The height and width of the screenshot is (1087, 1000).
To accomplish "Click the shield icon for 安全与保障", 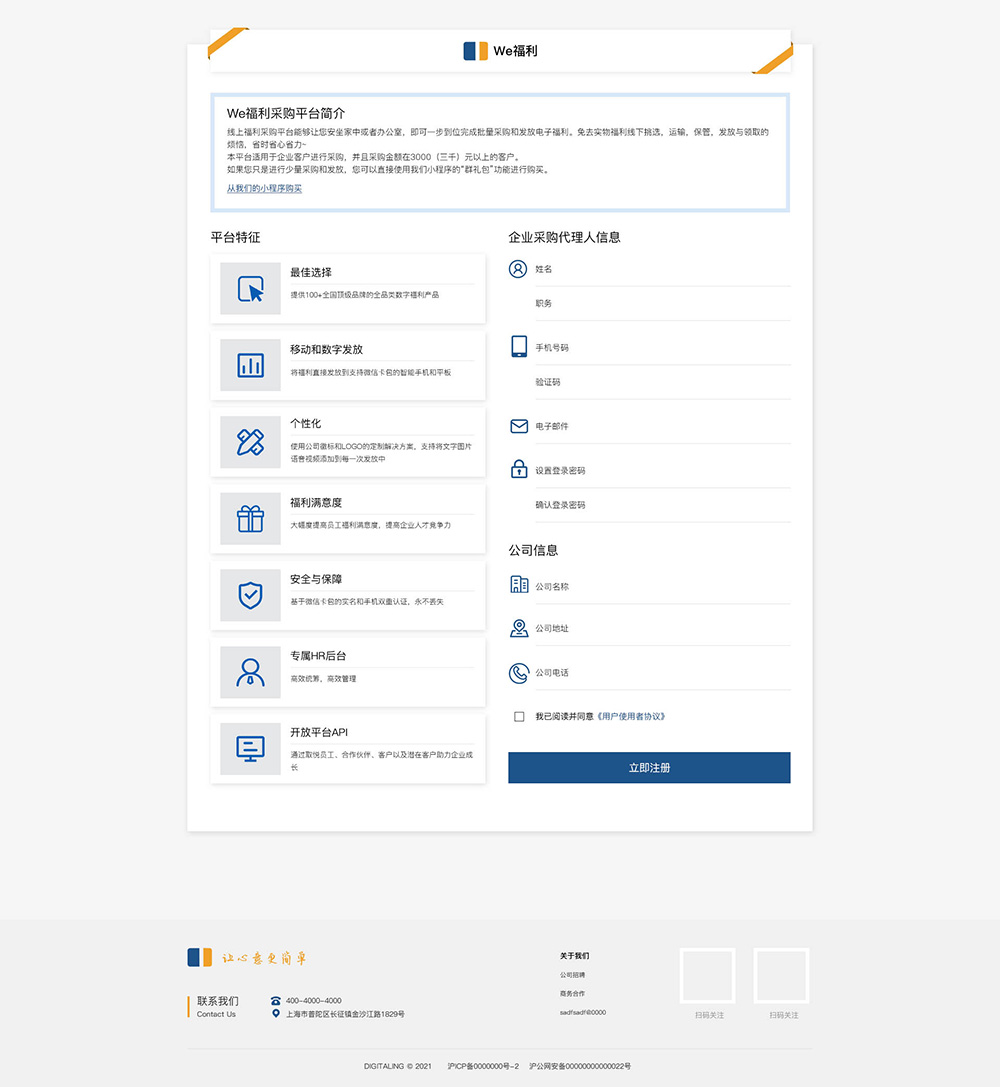I will point(250,595).
